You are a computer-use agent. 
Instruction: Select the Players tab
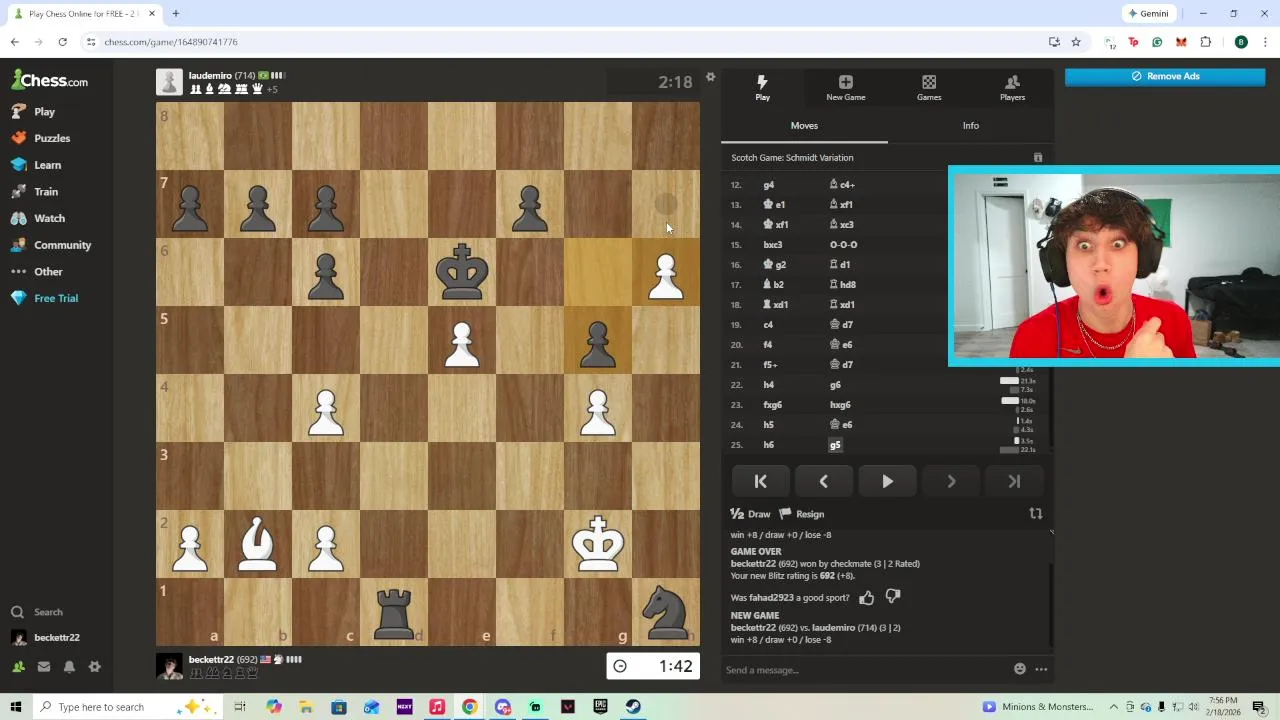tap(1012, 88)
